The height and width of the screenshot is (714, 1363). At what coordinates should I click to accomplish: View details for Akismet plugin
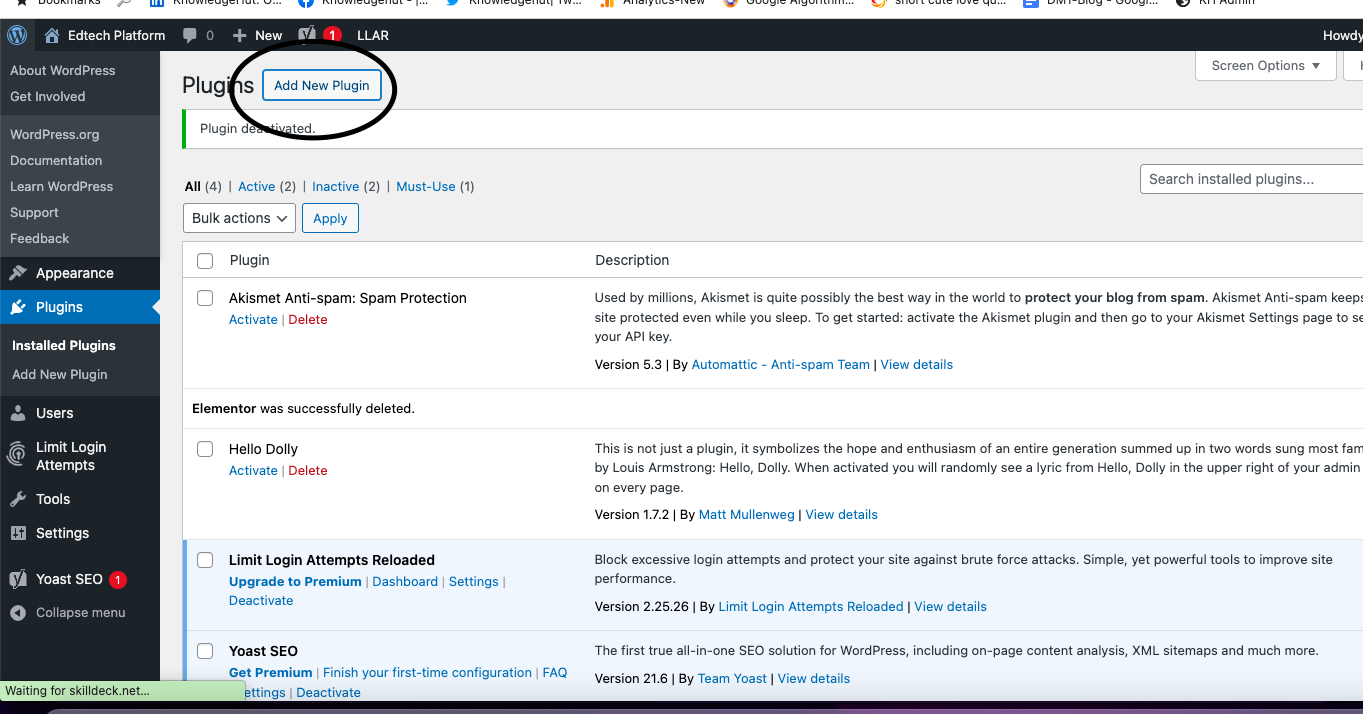(917, 365)
